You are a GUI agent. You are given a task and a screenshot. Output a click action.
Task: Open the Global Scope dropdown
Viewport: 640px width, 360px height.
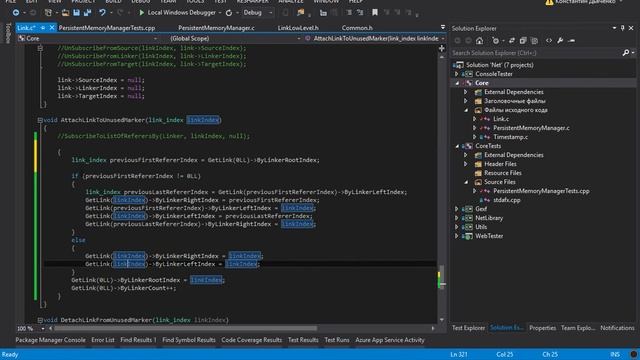click(x=299, y=38)
